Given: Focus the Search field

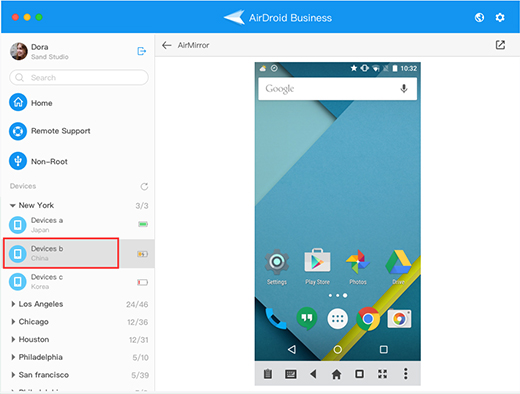Looking at the screenshot, I should coord(79,78).
